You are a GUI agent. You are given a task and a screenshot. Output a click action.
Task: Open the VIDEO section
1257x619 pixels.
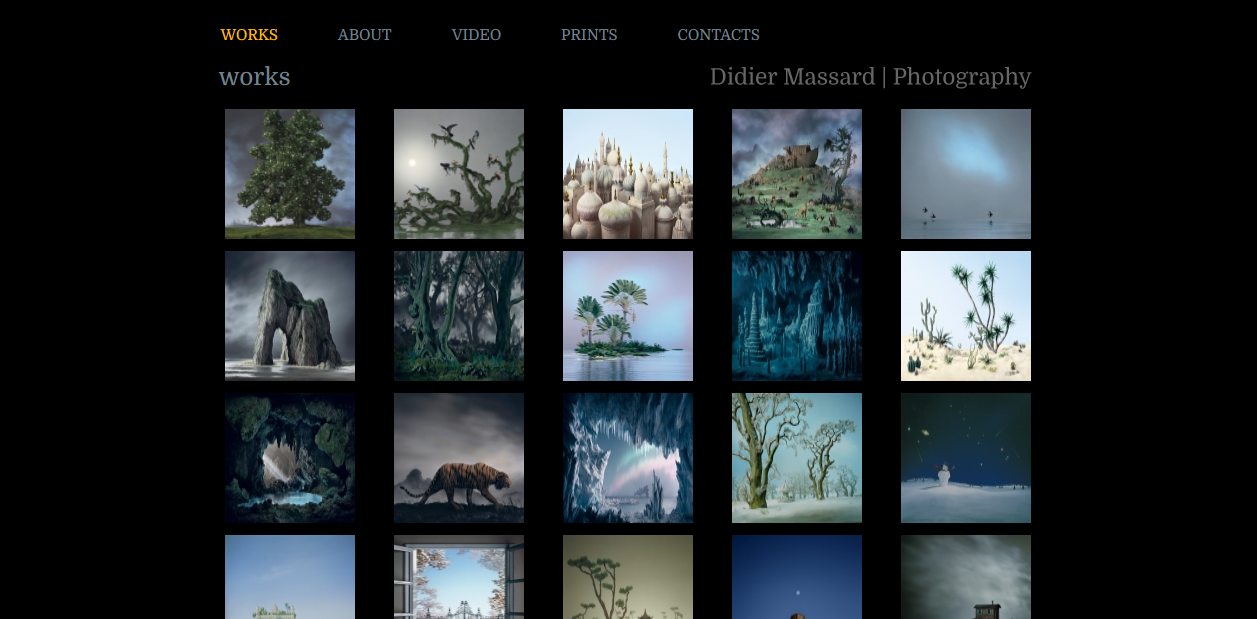tap(476, 35)
